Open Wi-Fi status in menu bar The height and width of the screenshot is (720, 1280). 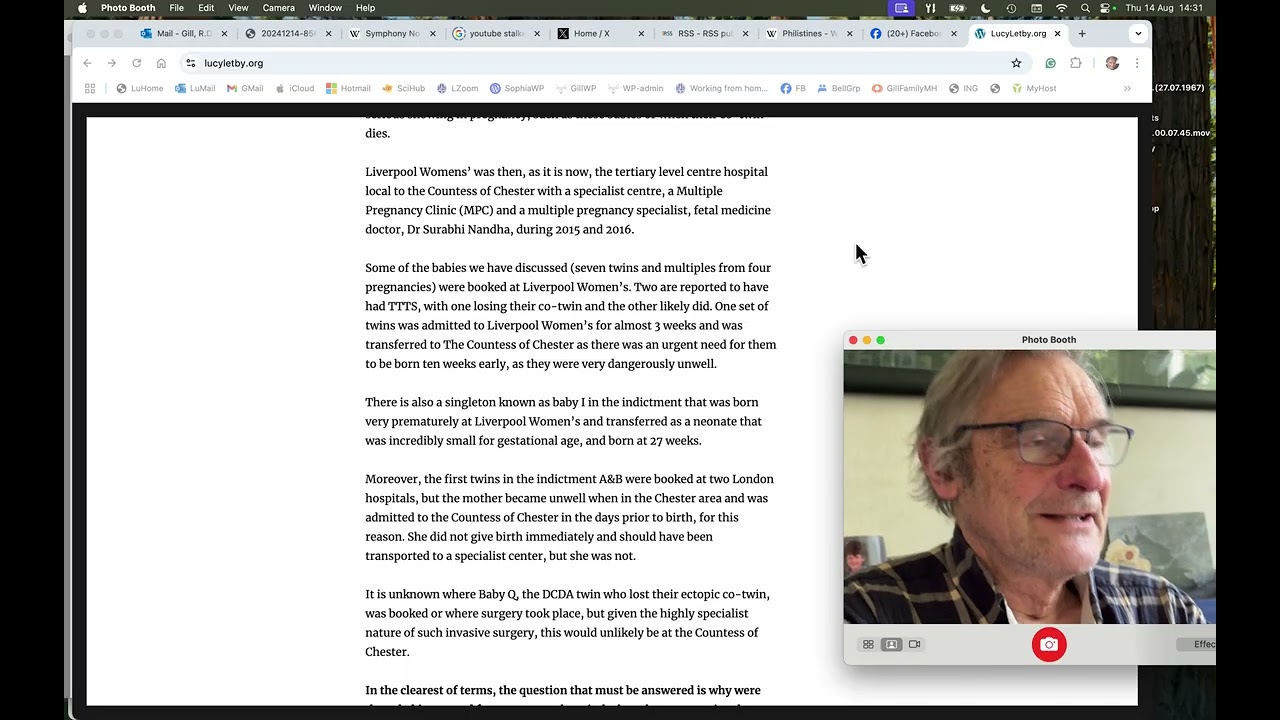[1061, 8]
